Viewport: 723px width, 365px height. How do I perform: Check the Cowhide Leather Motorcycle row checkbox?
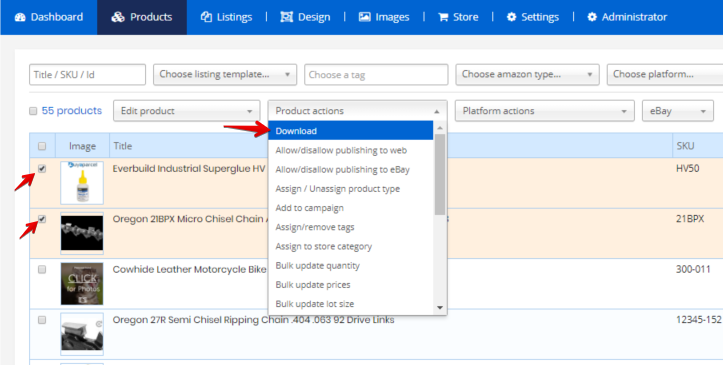(42, 270)
